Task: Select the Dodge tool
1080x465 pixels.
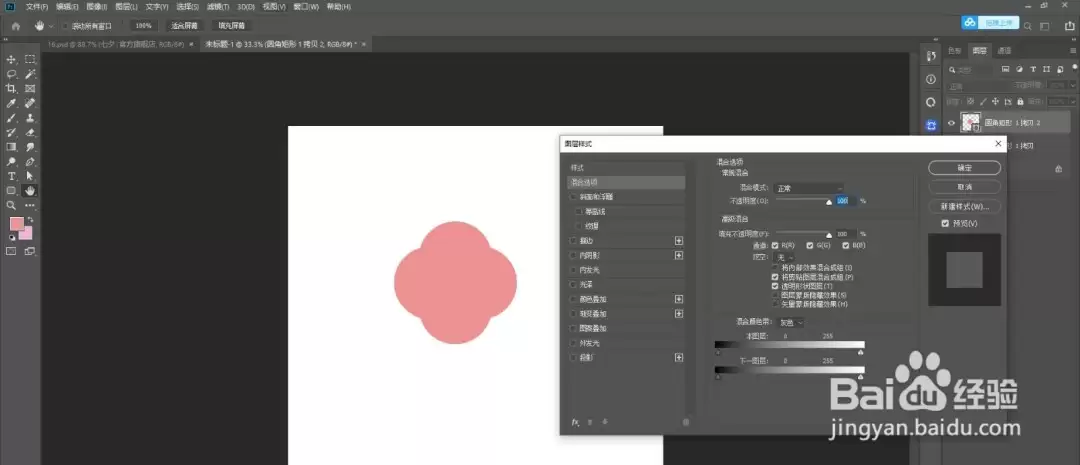Action: tap(12, 162)
